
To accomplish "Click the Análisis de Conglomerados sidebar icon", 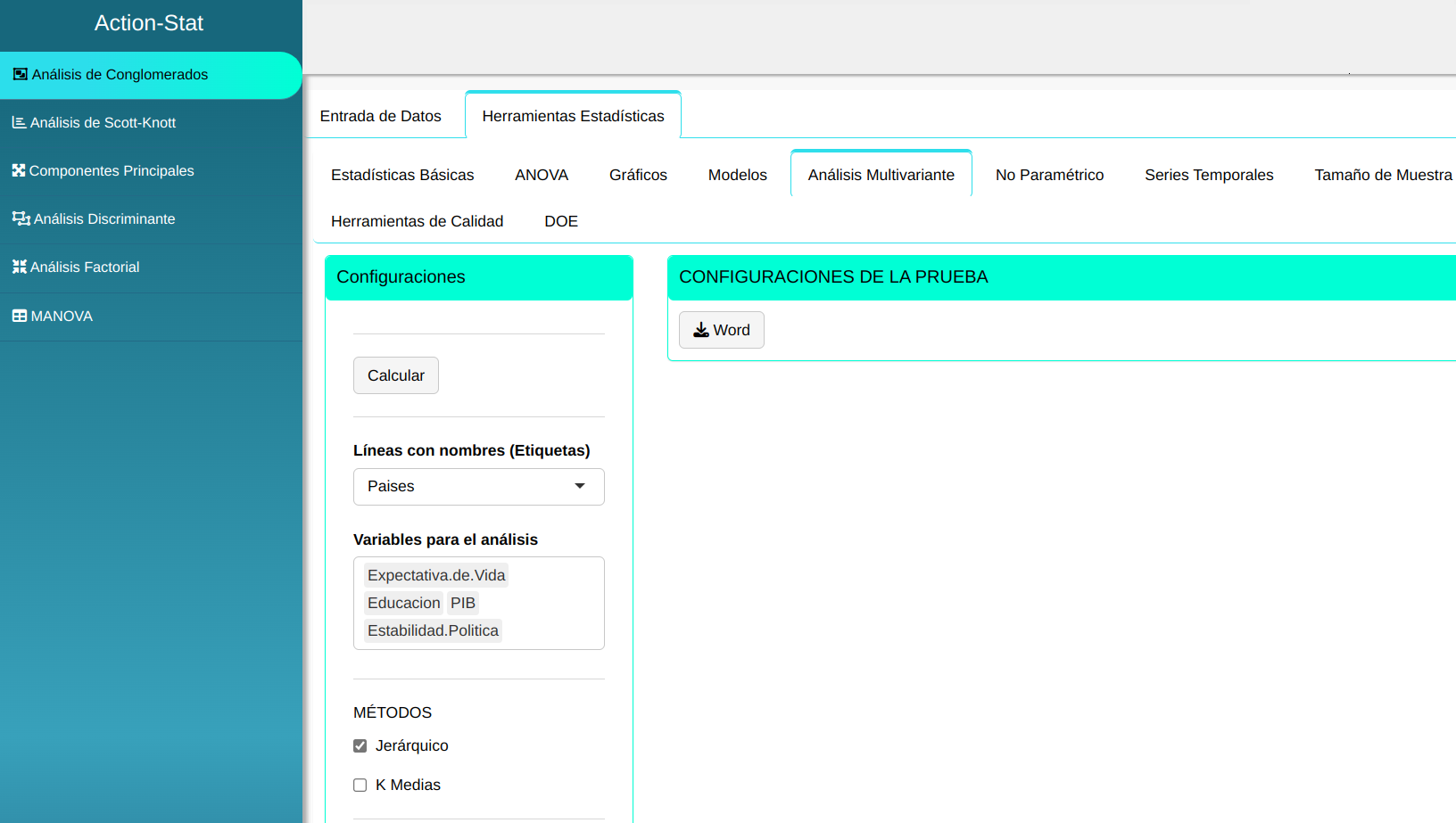I will click(20, 75).
